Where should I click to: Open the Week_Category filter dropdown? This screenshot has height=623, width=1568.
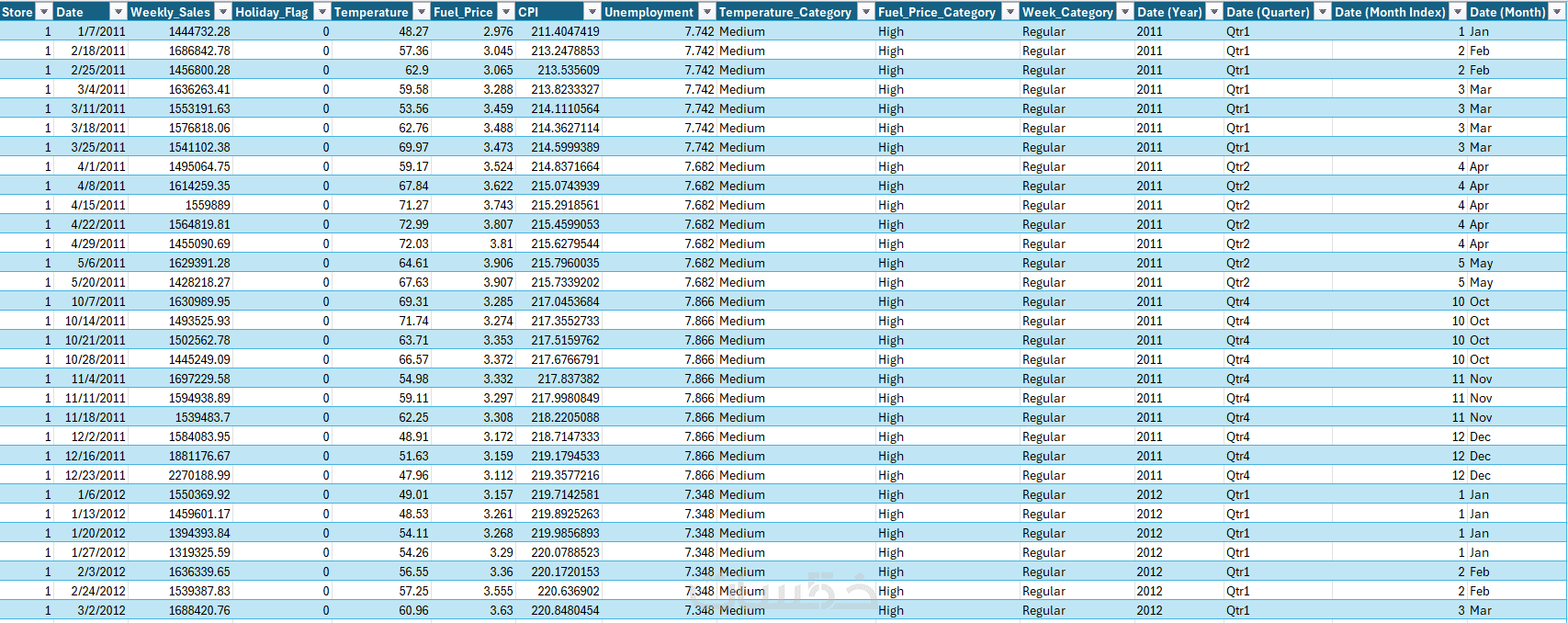pyautogui.click(x=1125, y=12)
